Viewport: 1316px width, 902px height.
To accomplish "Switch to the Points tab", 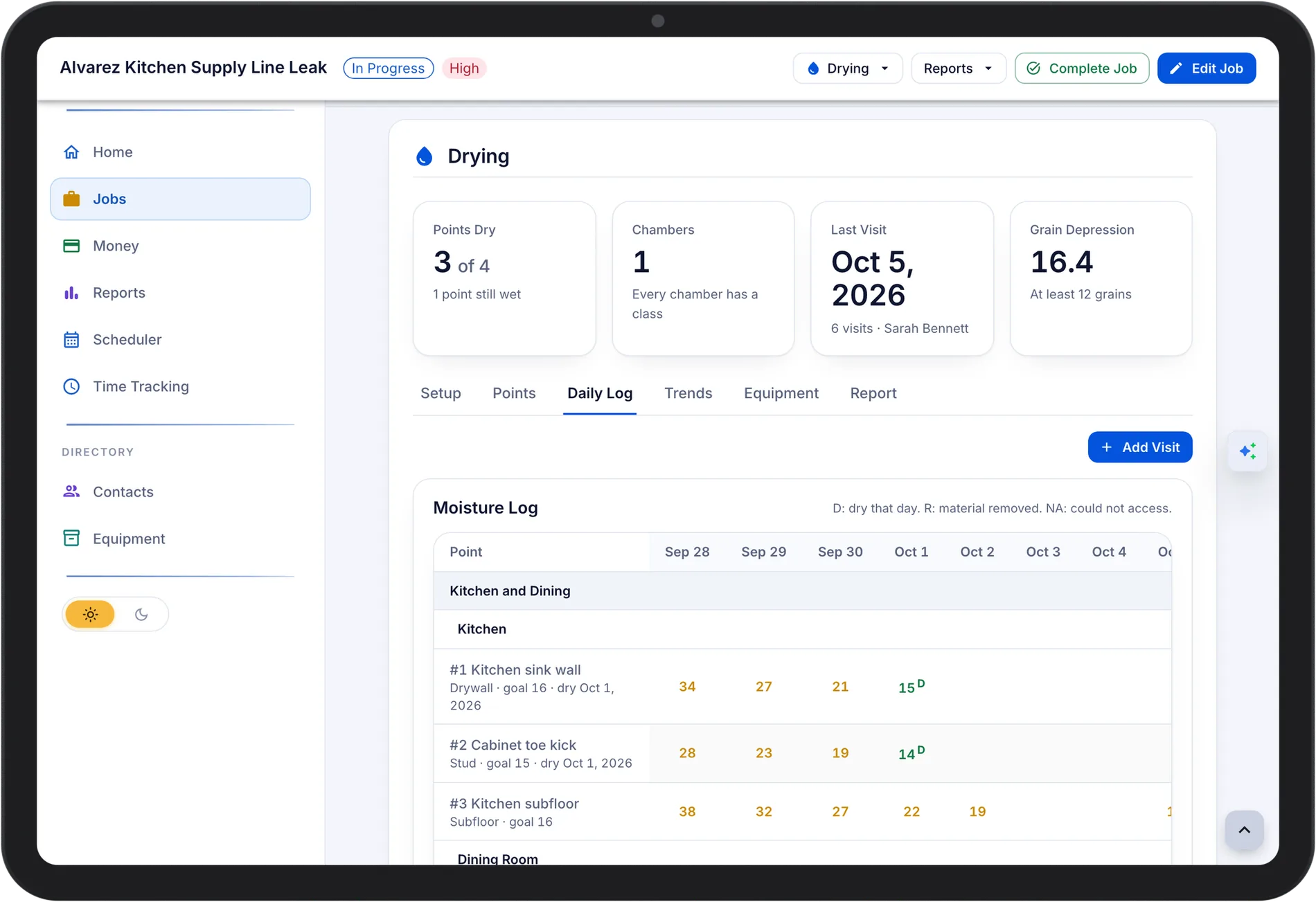I will pyautogui.click(x=514, y=393).
